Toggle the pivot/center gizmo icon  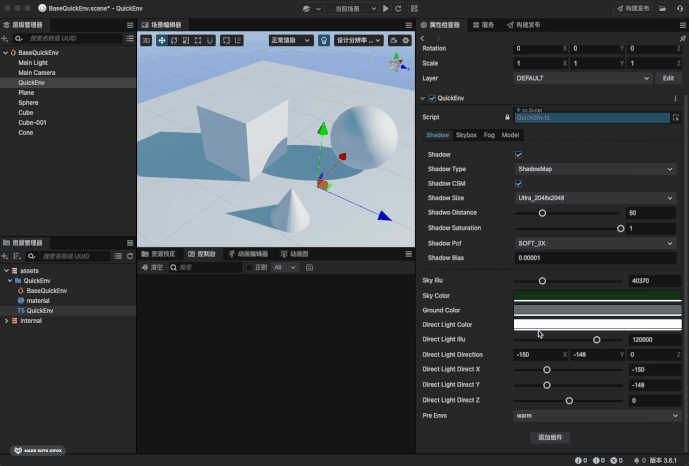pos(226,40)
